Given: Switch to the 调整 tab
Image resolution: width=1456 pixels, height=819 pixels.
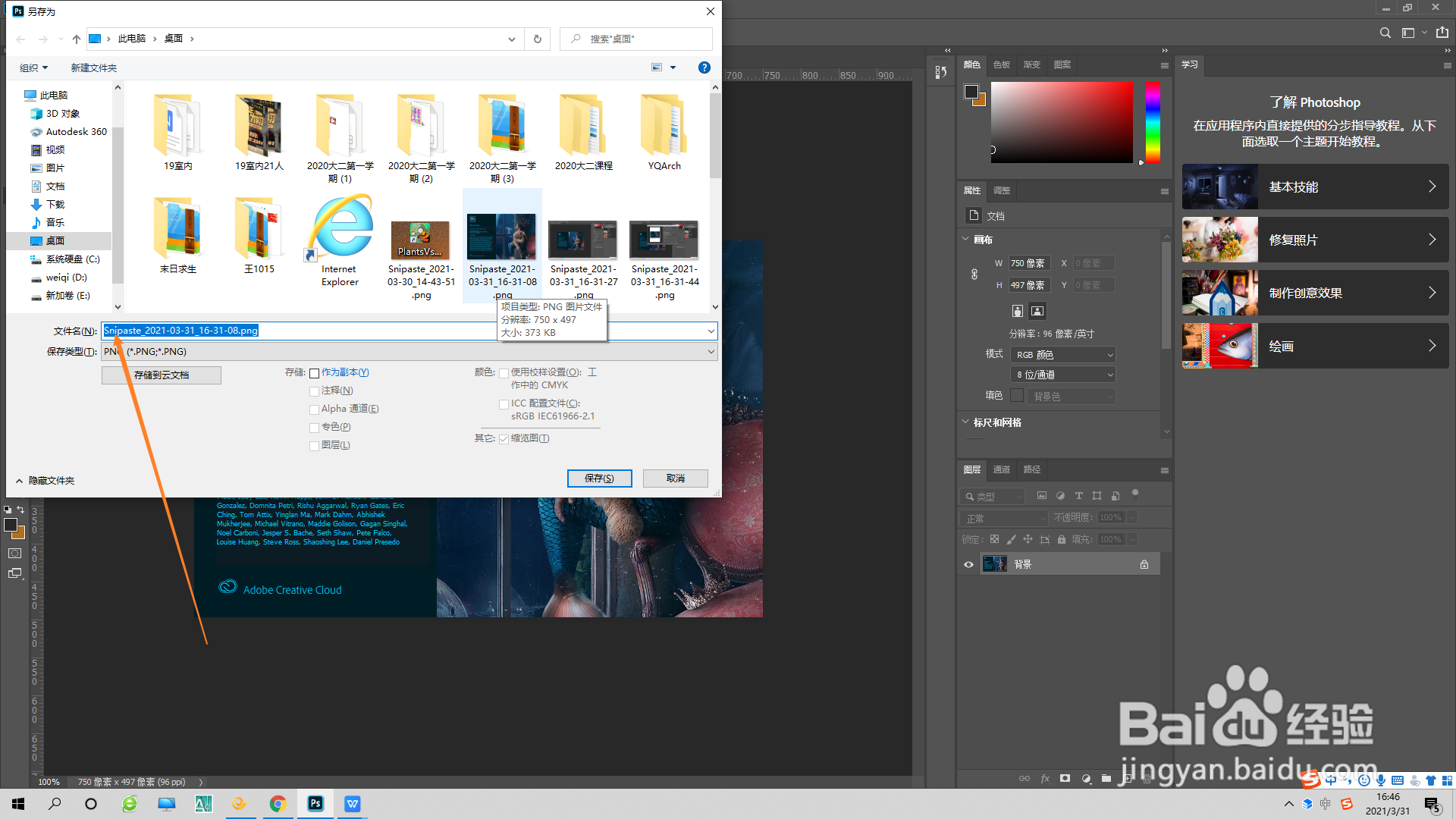Looking at the screenshot, I should [1002, 190].
